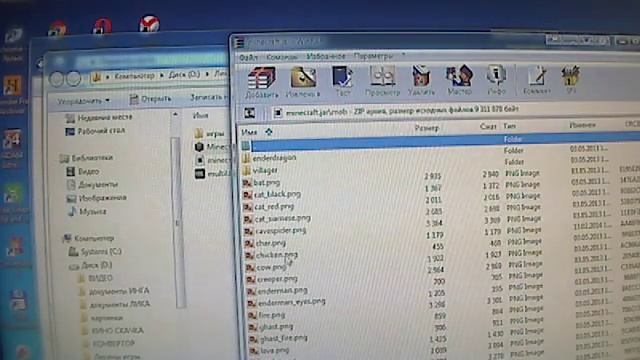Open Музыка library in Explorer sidebar
The height and width of the screenshot is (360, 640).
[87, 212]
